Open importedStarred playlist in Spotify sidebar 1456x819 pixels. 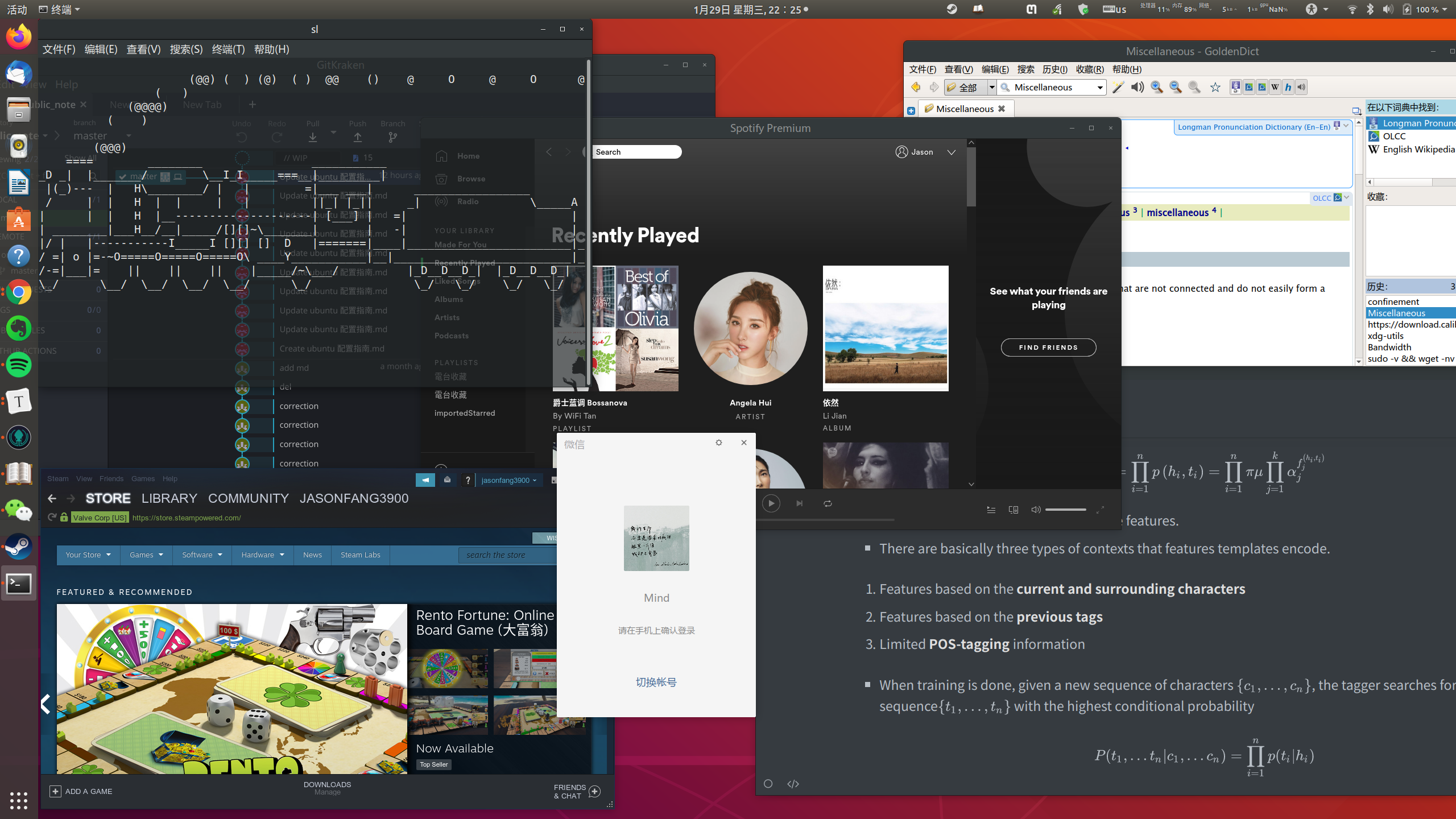[x=465, y=413]
